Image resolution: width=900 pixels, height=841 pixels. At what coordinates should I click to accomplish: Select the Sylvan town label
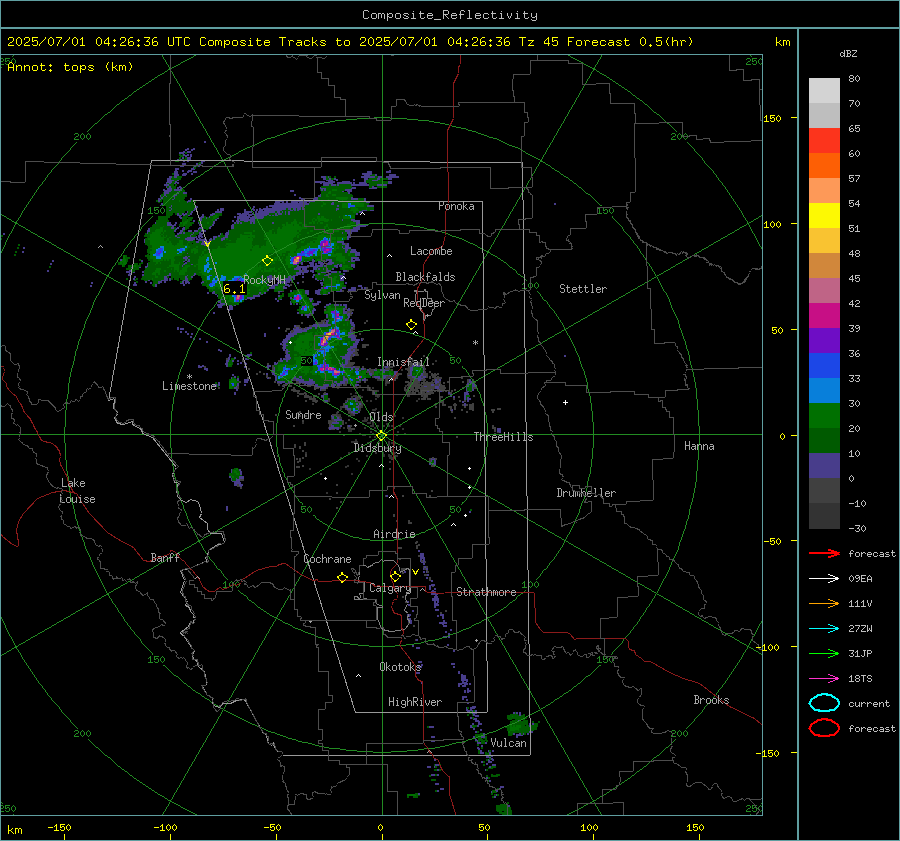[x=382, y=295]
